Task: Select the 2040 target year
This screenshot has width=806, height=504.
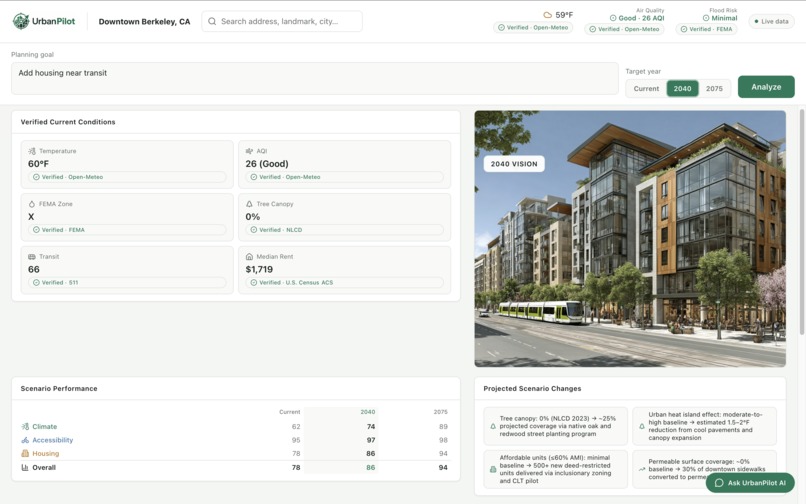Action: [x=682, y=88]
